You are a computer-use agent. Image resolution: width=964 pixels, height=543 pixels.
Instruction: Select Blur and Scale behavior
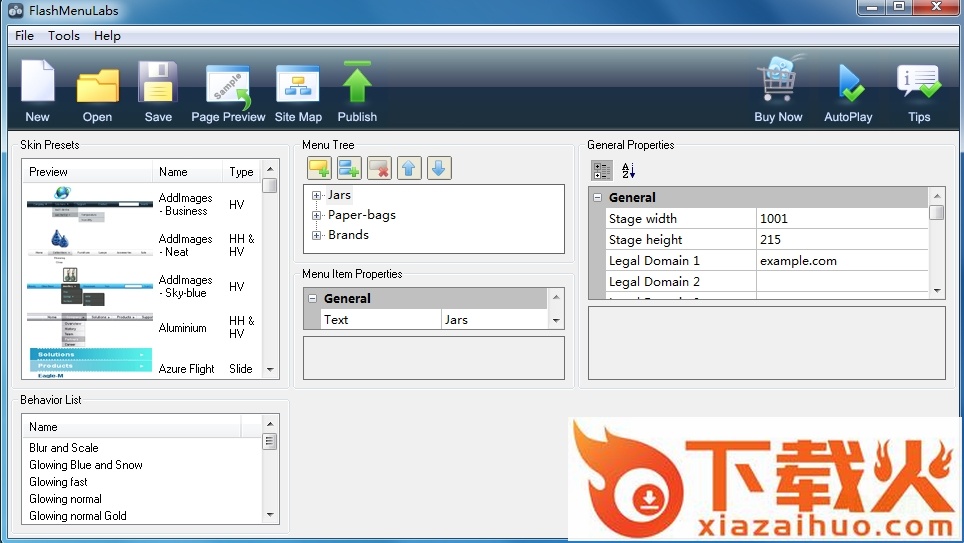(63, 448)
